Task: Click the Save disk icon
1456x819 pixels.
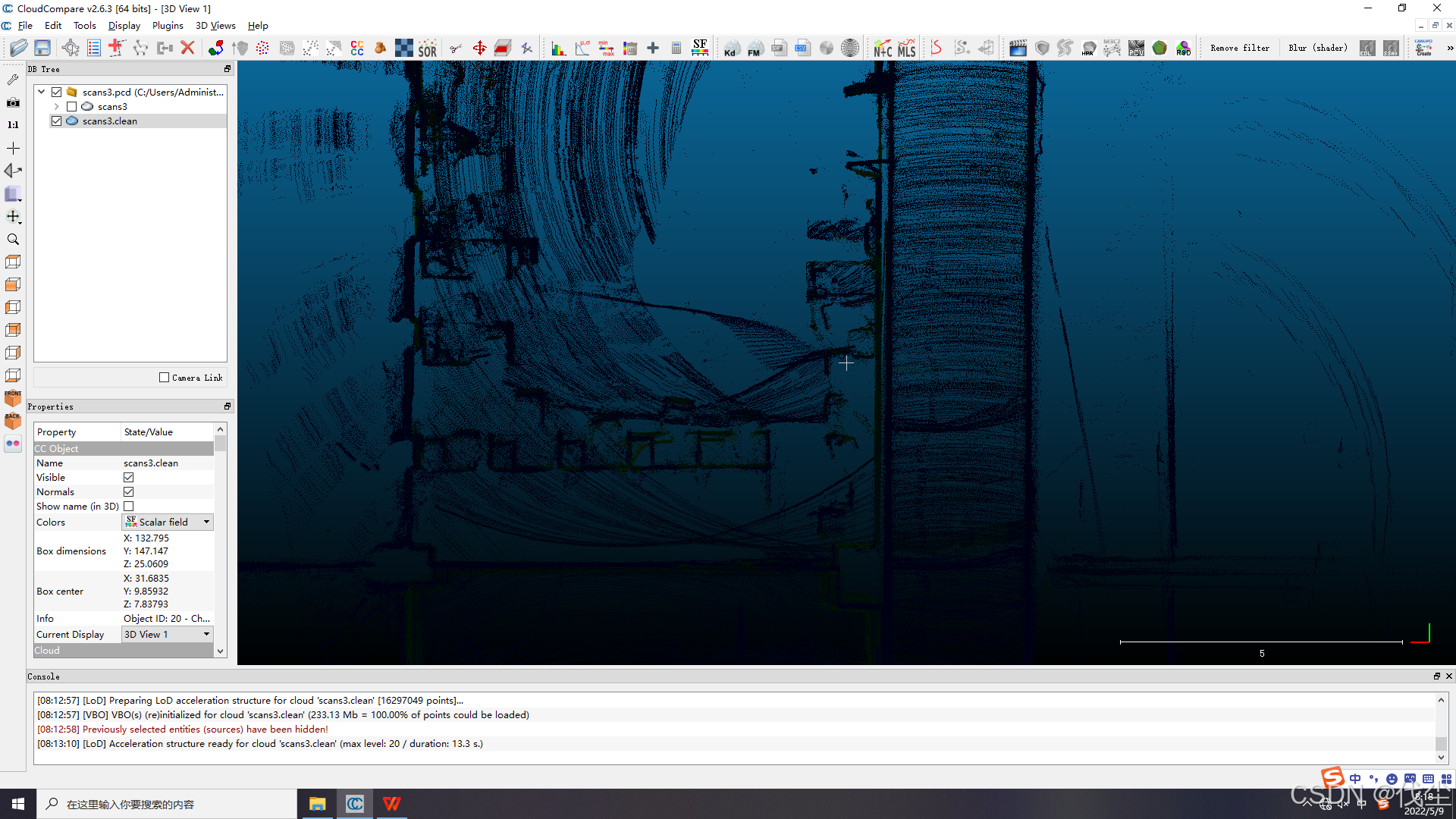Action: tap(42, 49)
